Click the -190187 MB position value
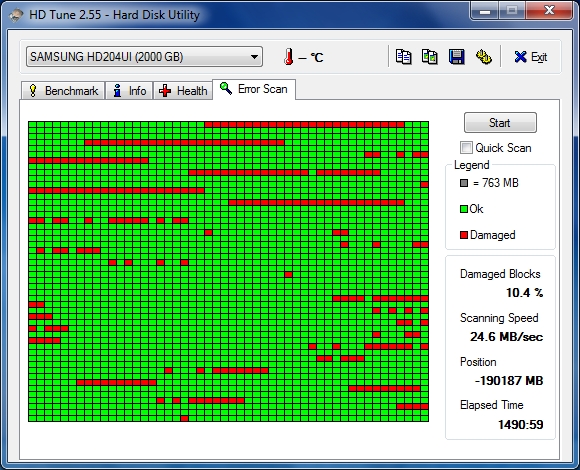The width and height of the screenshot is (580, 470). (x=509, y=381)
